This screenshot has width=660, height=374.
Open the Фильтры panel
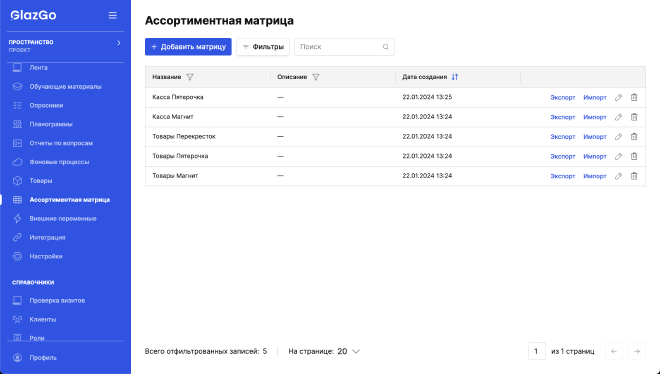(263, 47)
